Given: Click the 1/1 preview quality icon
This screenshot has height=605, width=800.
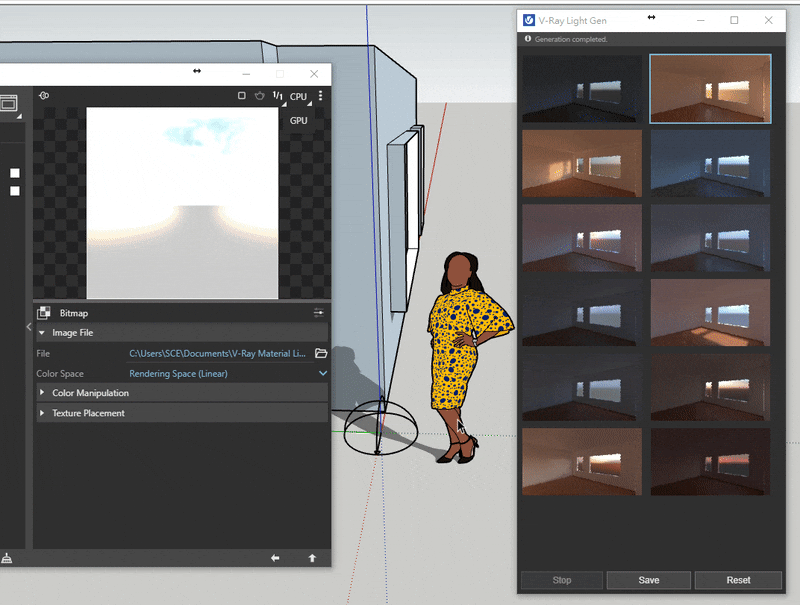Looking at the screenshot, I should (278, 95).
